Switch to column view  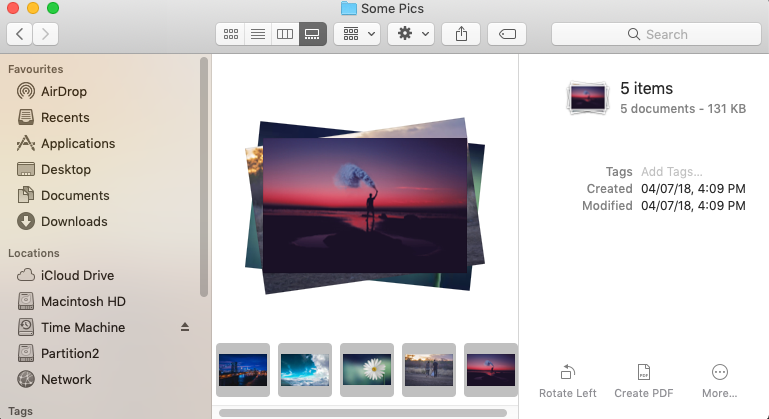point(285,34)
